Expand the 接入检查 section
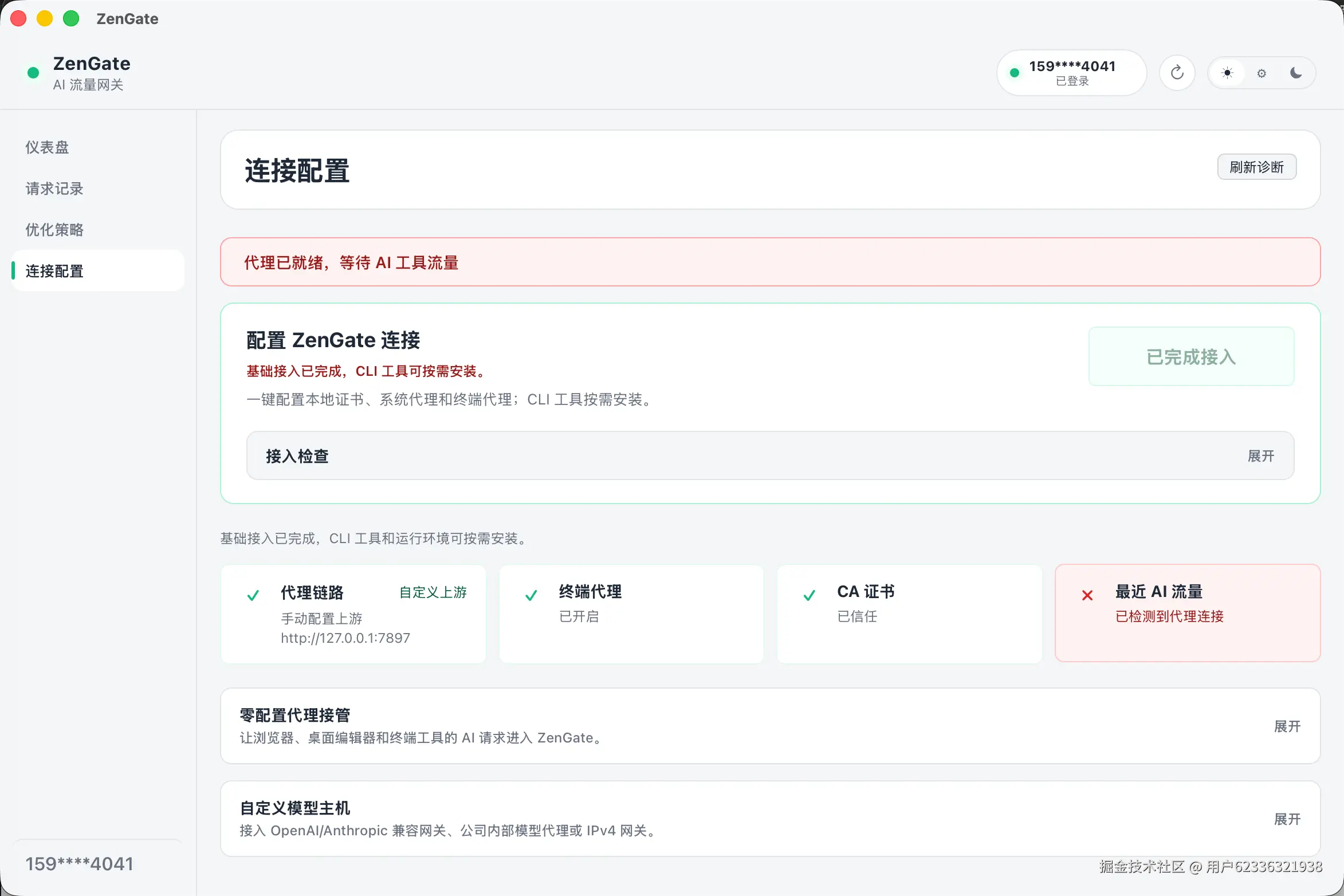1344x896 pixels. (770, 455)
